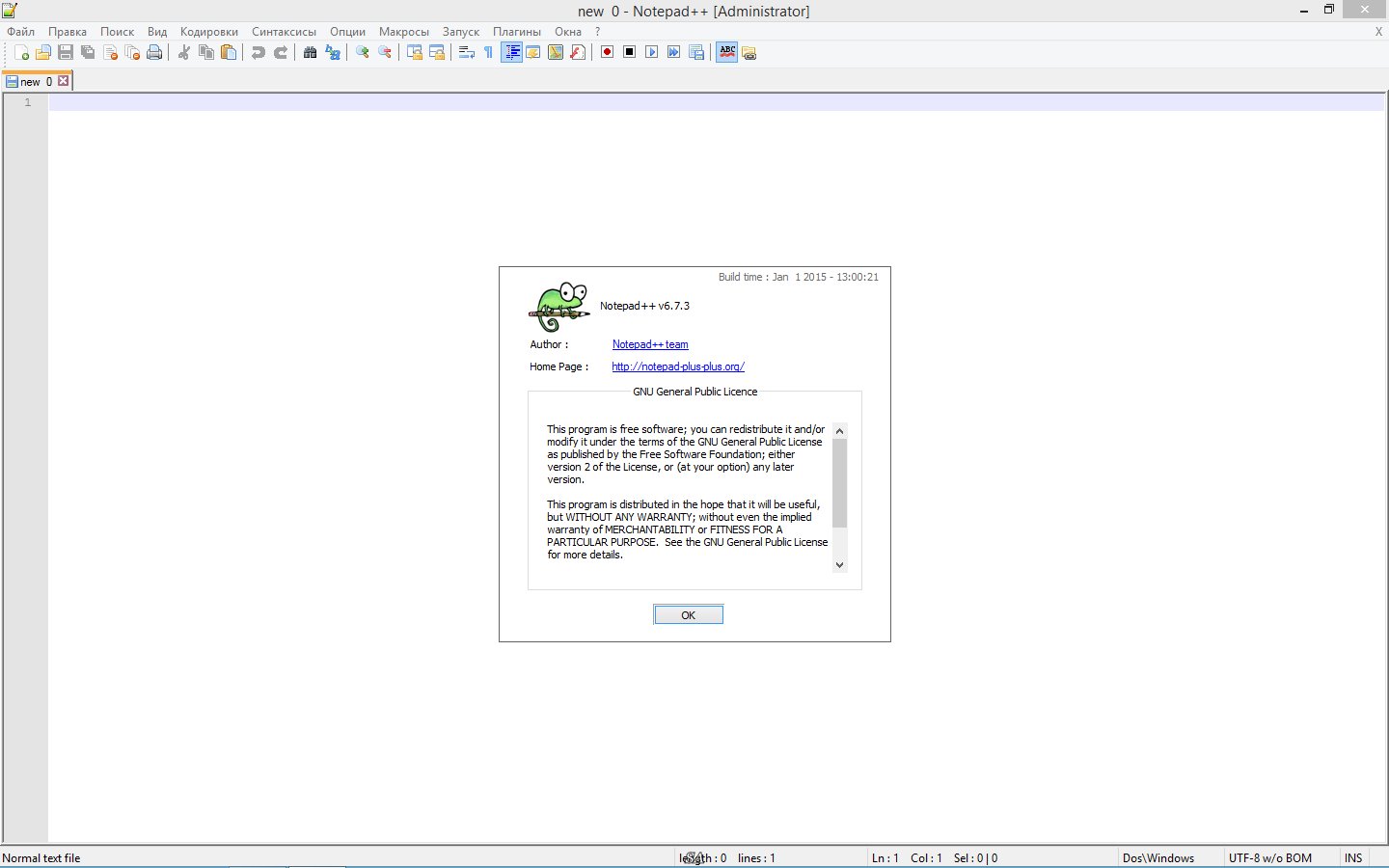Viewport: 1389px width, 868px height.
Task: Click the Zoom Out magnifier icon
Action: [x=385, y=52]
